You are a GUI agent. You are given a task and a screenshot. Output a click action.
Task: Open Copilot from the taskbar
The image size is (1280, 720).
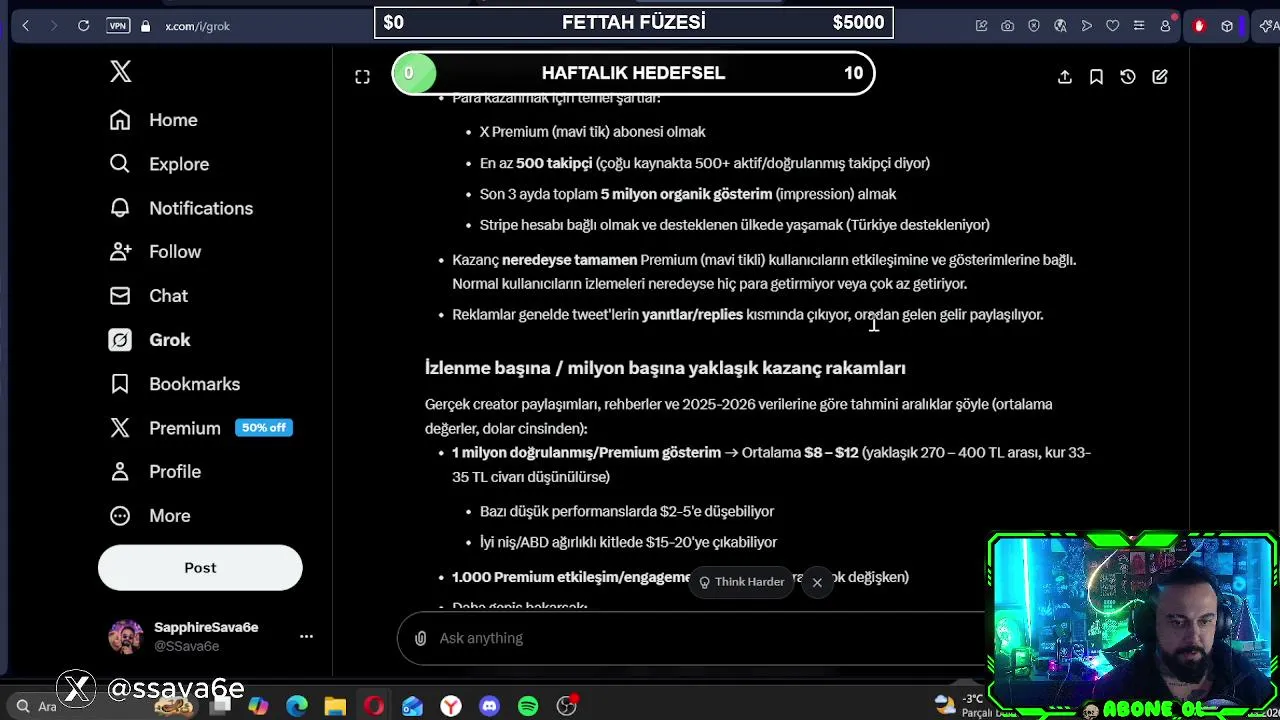tap(258, 706)
